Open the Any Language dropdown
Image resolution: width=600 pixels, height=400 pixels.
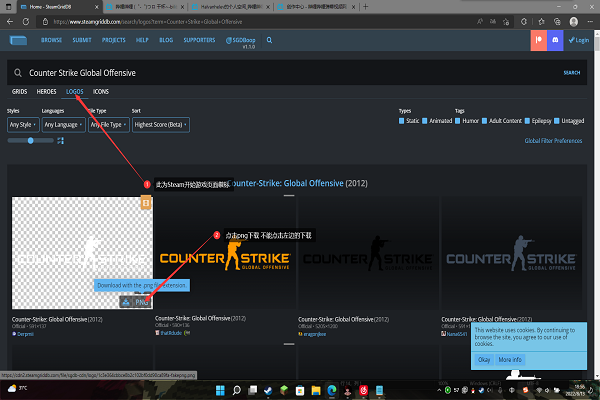point(62,125)
